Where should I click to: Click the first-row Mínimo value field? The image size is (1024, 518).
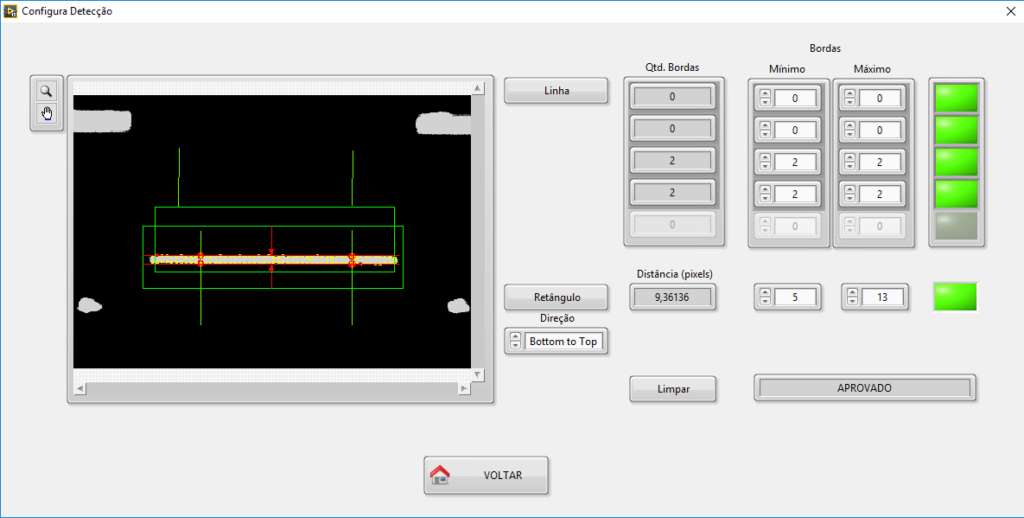point(795,99)
